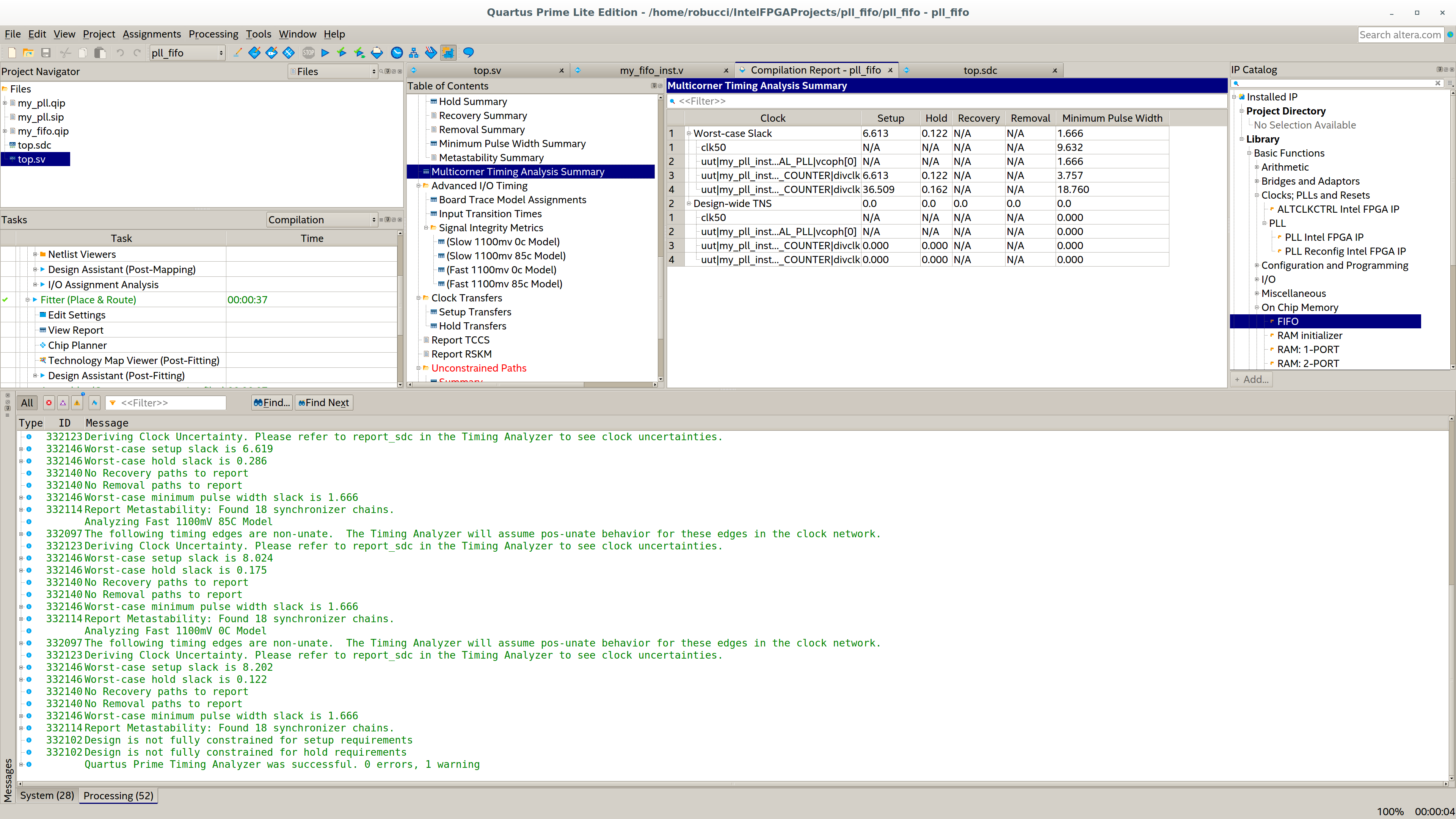Viewport: 1456px width, 819px height.
Task: Click the binoculars Find... button
Action: coord(272,402)
